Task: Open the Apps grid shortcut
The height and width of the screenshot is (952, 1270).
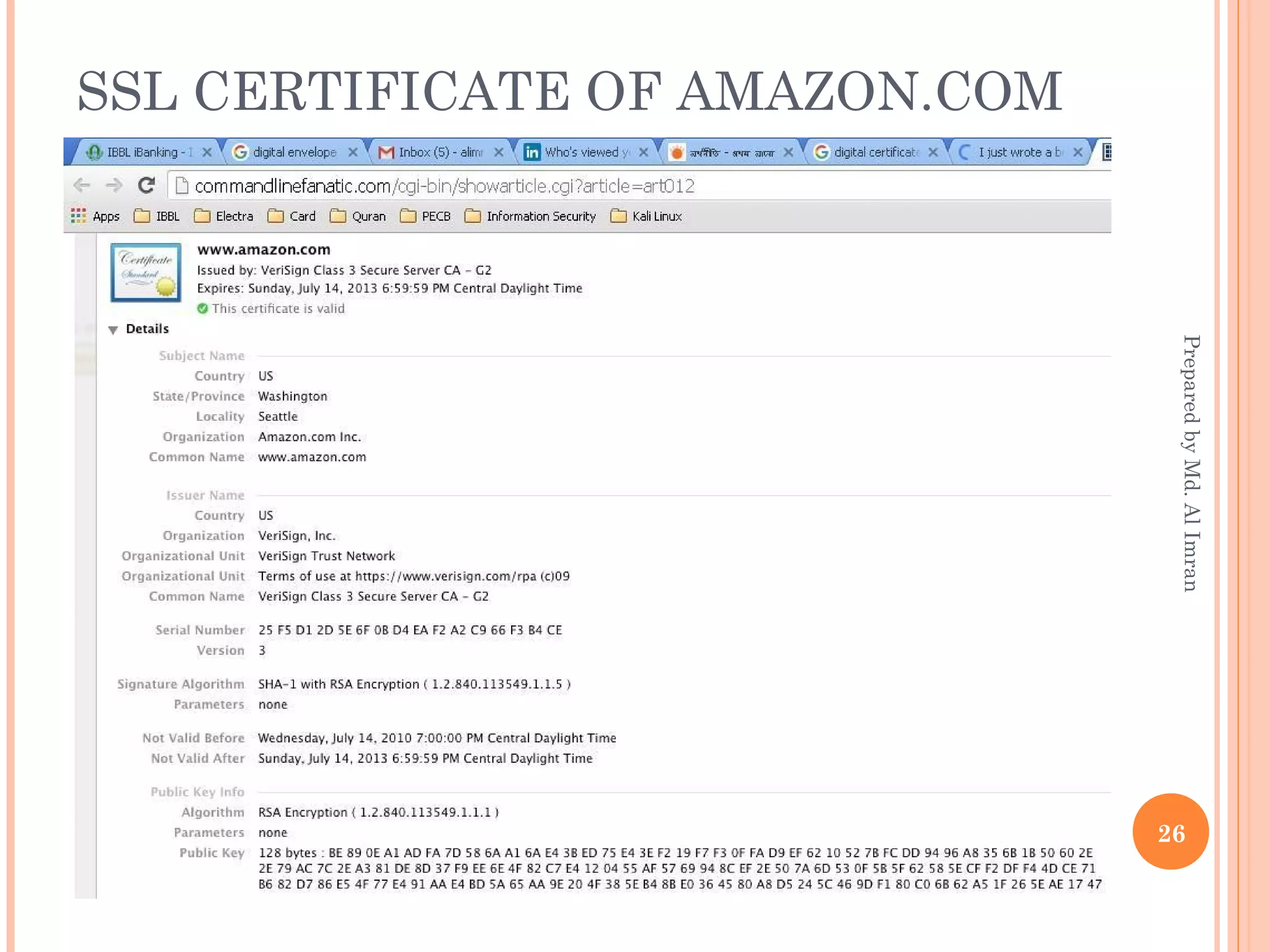Action: (x=95, y=216)
